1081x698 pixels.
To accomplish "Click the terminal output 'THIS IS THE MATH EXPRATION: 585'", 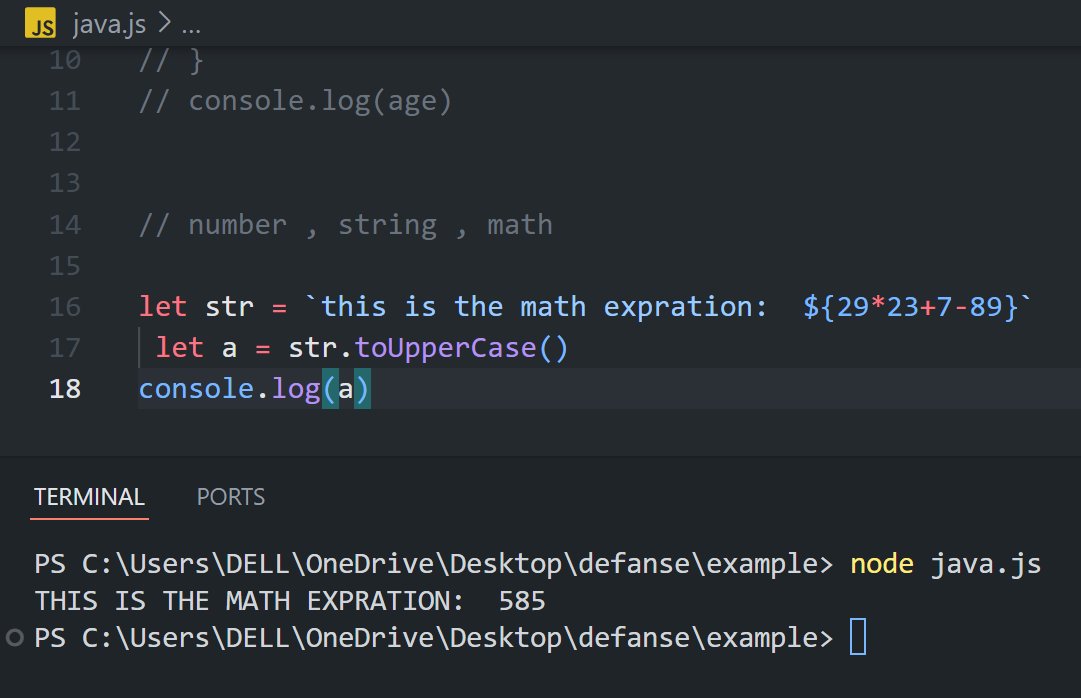I will (290, 601).
